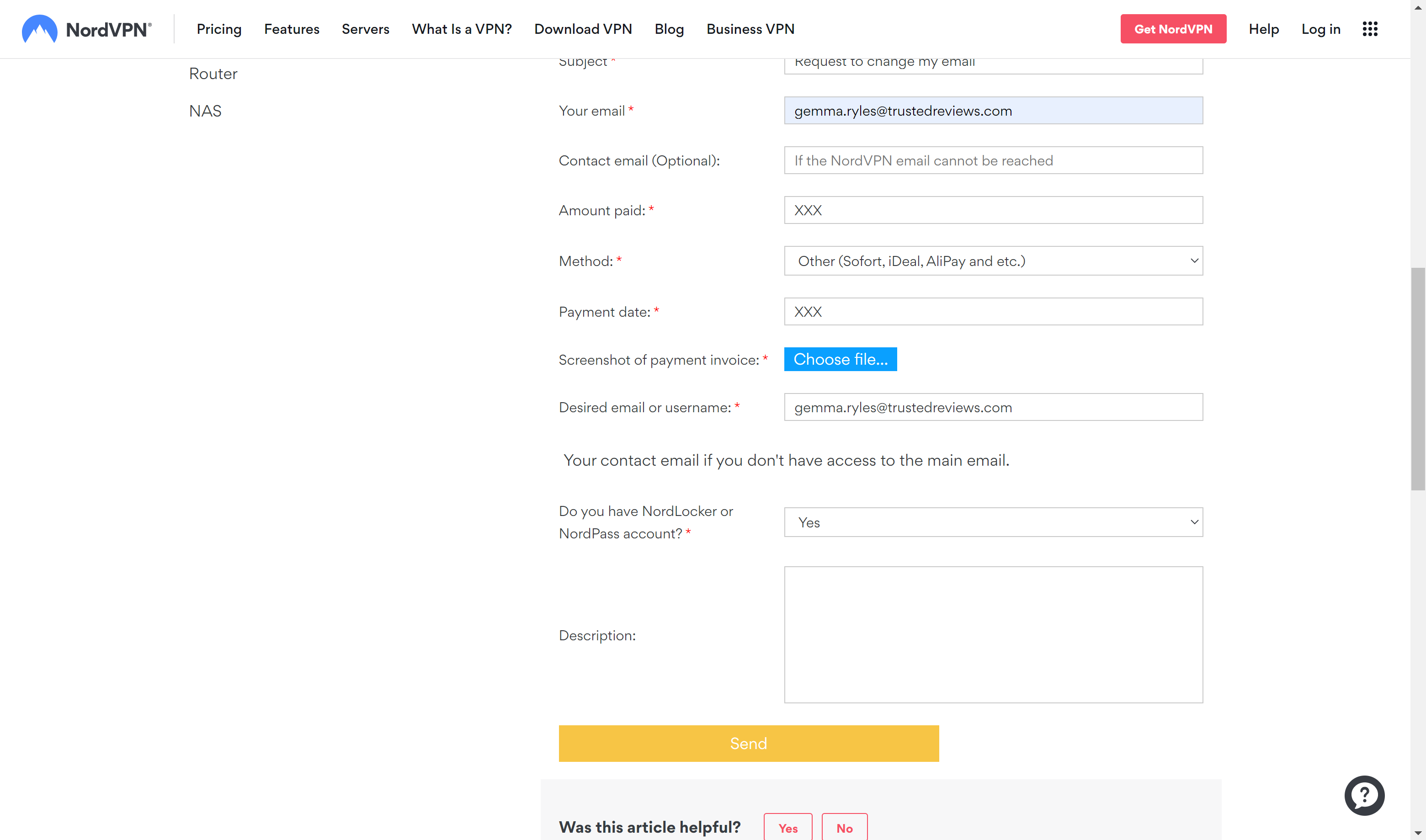Viewport: 1426px width, 840px height.
Task: Mark the article helpful with Yes
Action: click(x=787, y=828)
